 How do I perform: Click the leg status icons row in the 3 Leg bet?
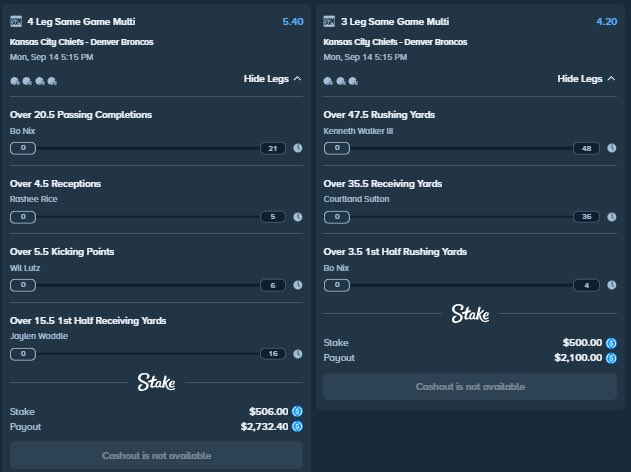point(341,81)
